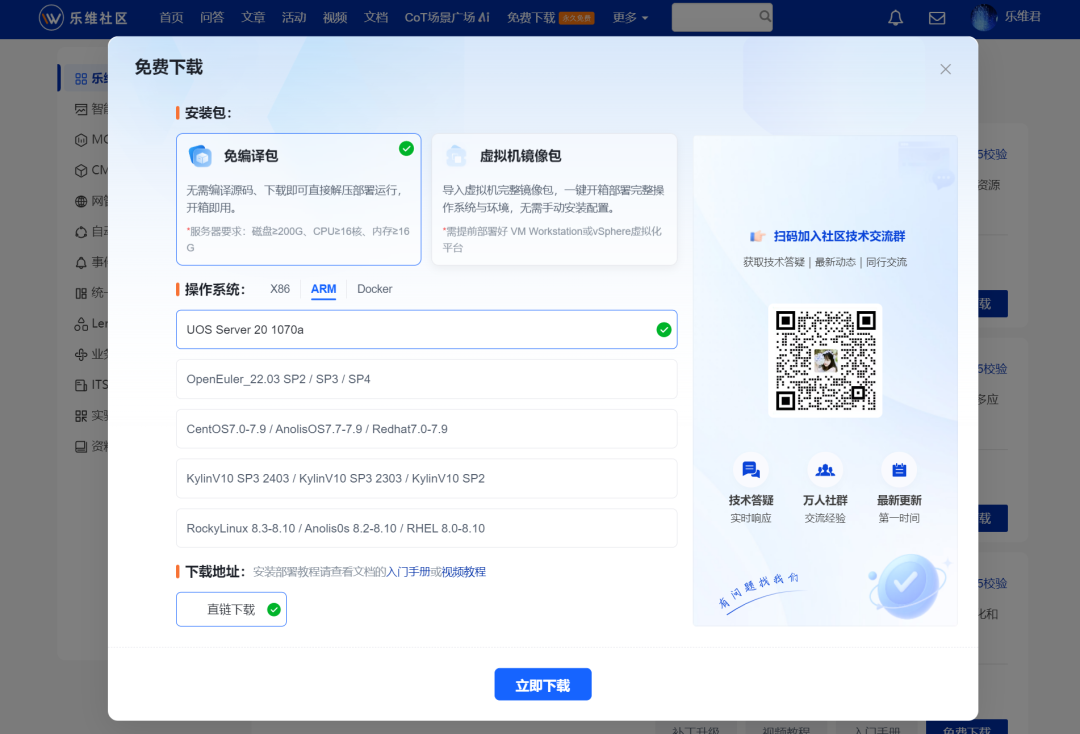Open the 文档 nav item

click(x=375, y=17)
